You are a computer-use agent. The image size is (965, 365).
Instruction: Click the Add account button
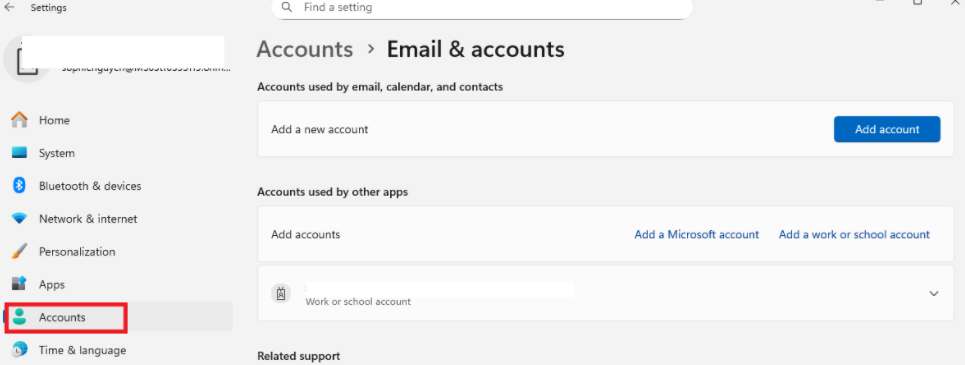point(887,129)
